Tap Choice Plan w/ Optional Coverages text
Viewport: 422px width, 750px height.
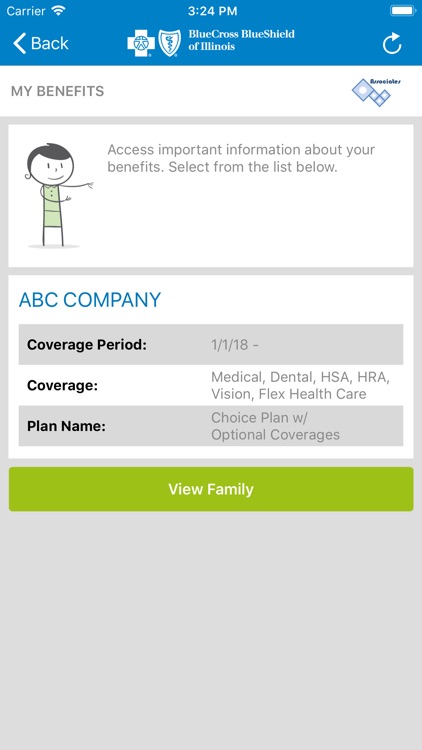pos(276,426)
